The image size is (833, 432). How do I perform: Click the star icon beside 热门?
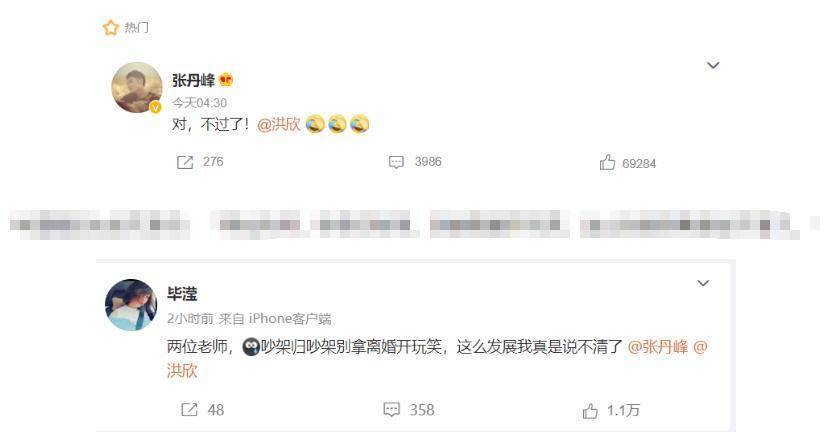click(110, 27)
